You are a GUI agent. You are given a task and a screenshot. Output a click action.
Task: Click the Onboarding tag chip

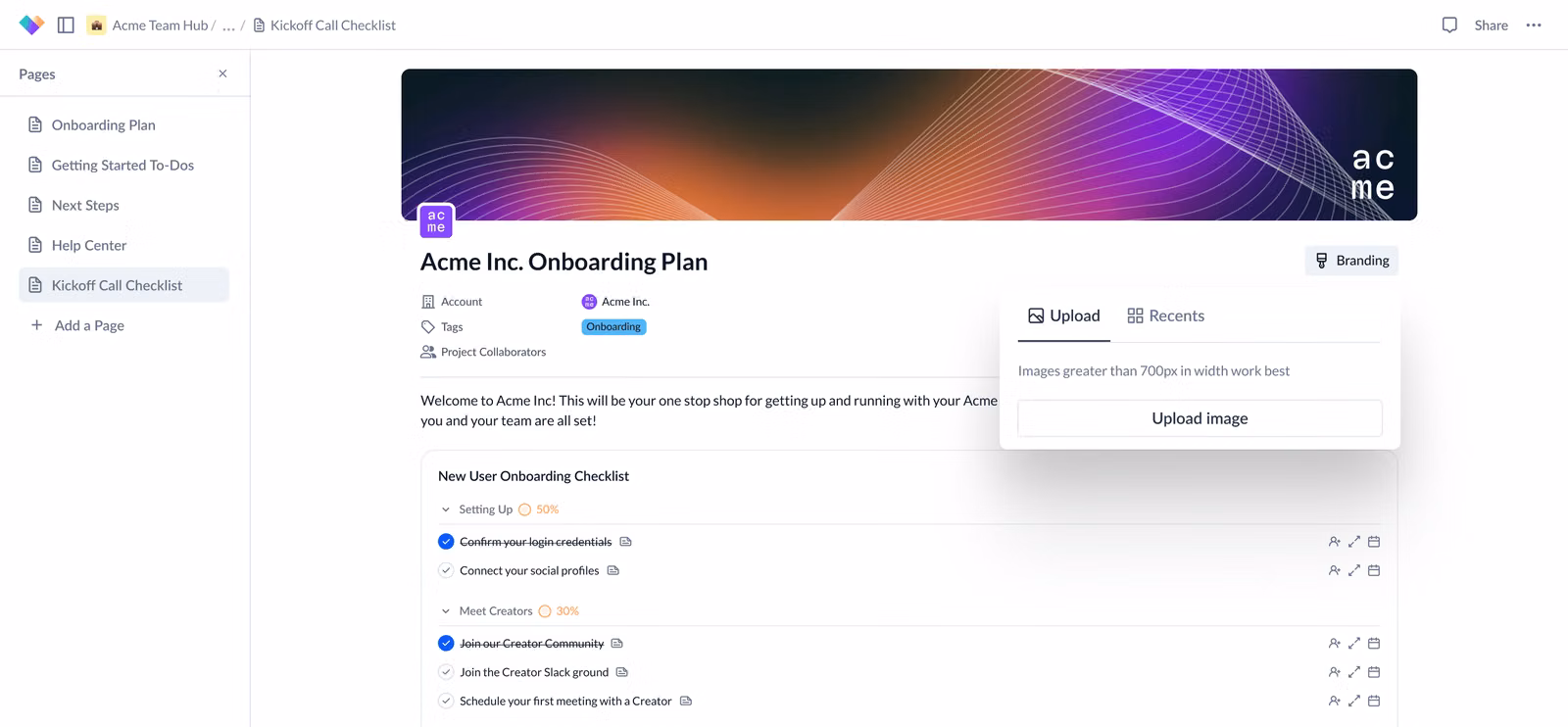point(613,327)
